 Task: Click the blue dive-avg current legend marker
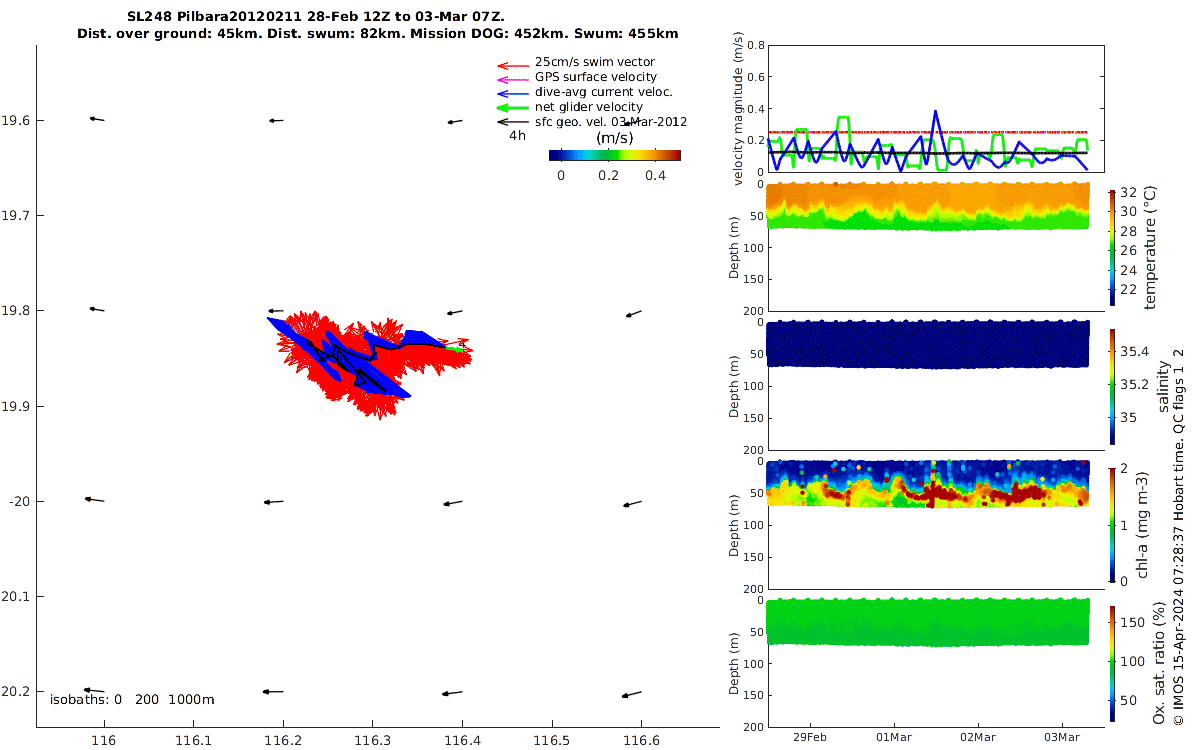[512, 92]
